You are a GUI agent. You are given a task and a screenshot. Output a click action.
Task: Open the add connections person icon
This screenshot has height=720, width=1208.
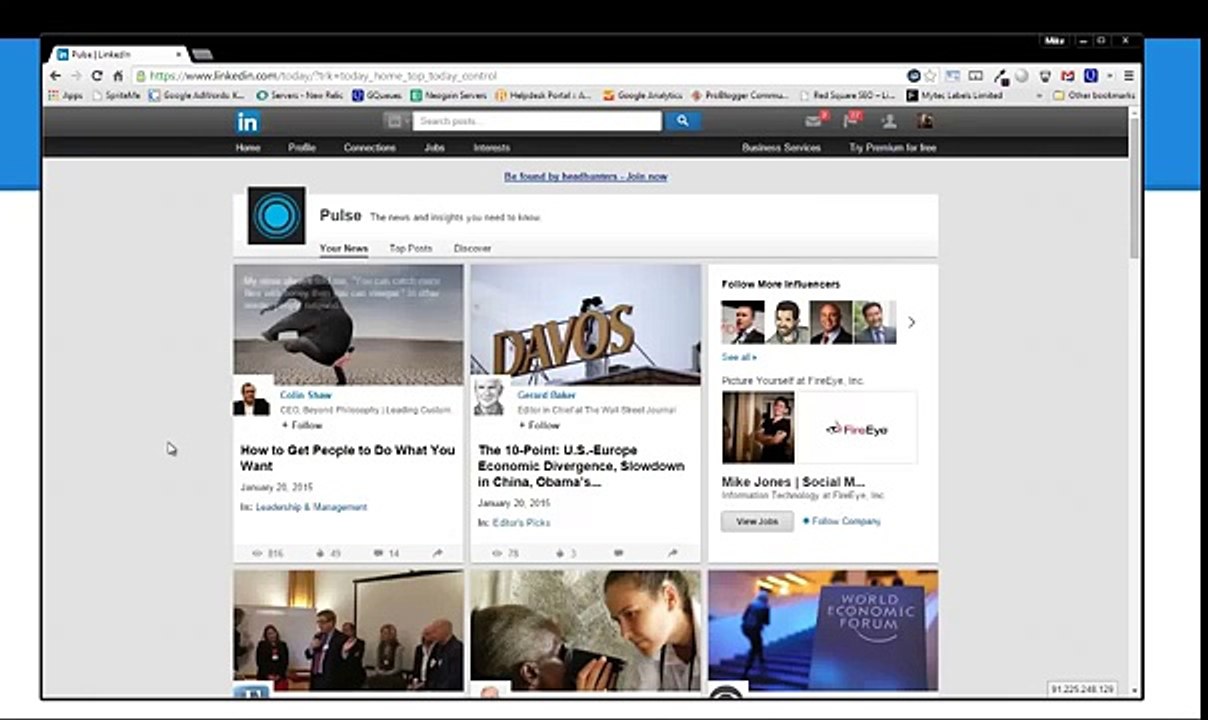pyautogui.click(x=888, y=121)
